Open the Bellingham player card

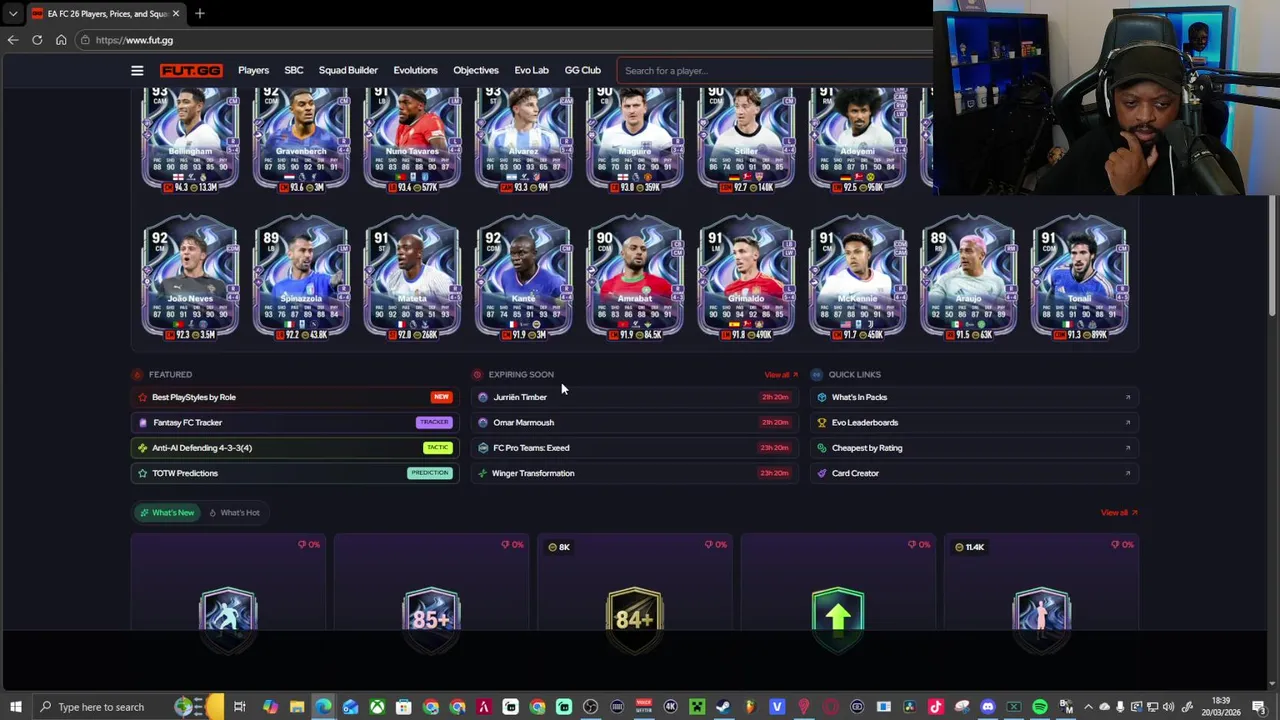point(190,140)
